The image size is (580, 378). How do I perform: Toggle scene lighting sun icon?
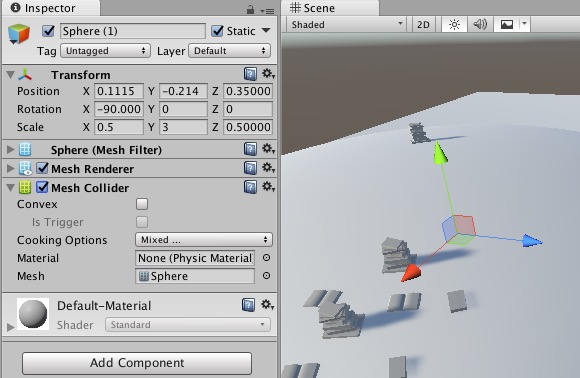point(454,25)
